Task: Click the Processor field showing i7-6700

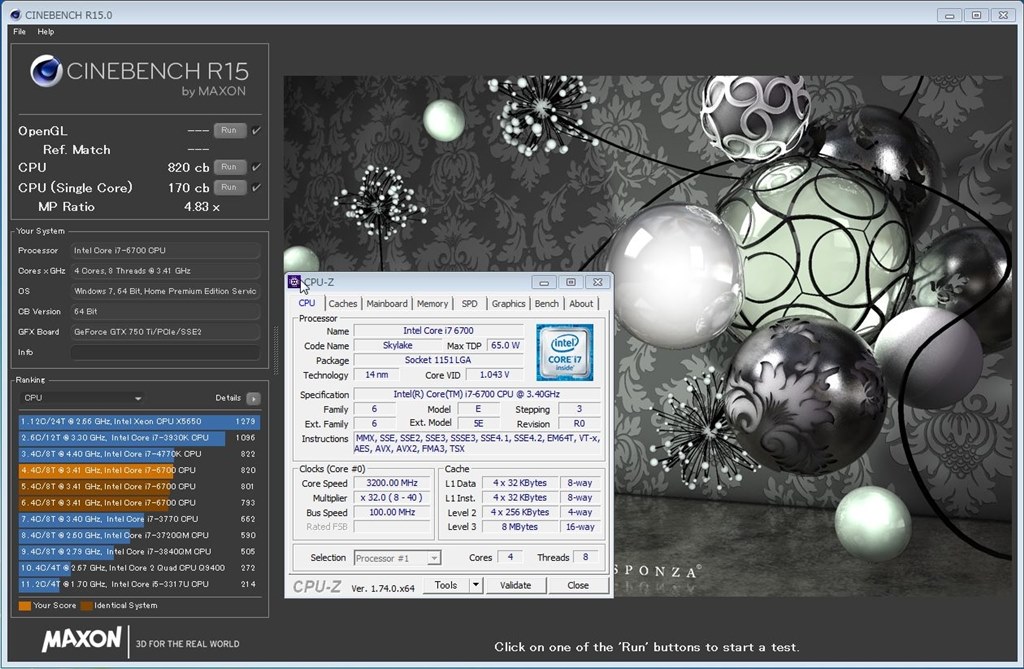Action: coord(165,251)
